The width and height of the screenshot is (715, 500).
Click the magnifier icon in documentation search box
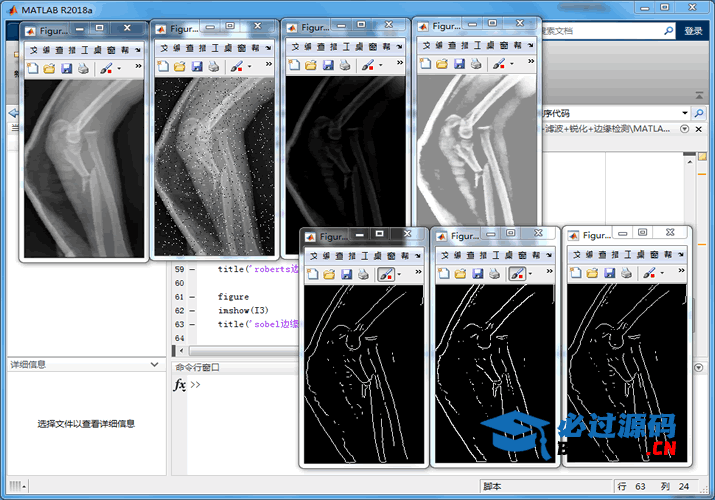669,32
